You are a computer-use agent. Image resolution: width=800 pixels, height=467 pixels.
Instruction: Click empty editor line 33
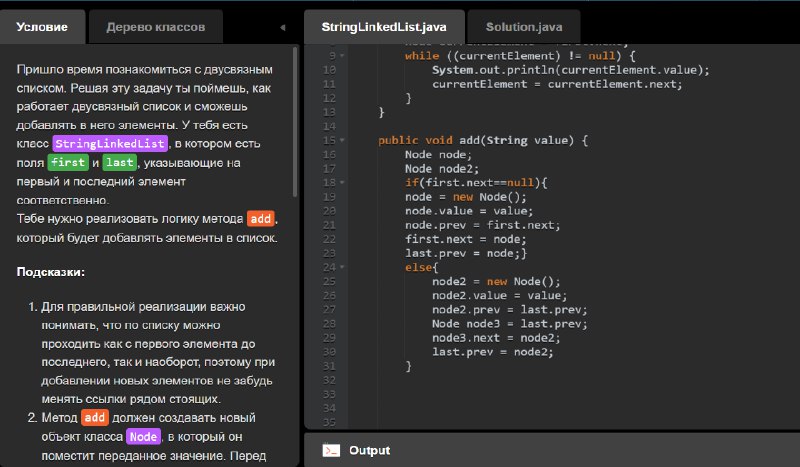tap(574, 395)
